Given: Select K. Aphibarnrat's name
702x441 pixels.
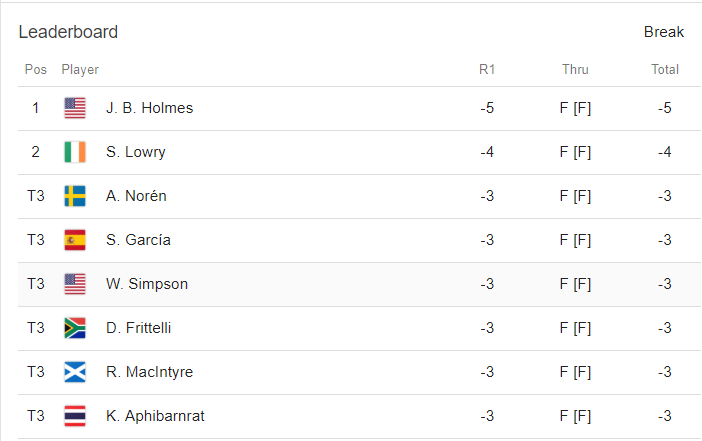Looking at the screenshot, I should [x=155, y=416].
